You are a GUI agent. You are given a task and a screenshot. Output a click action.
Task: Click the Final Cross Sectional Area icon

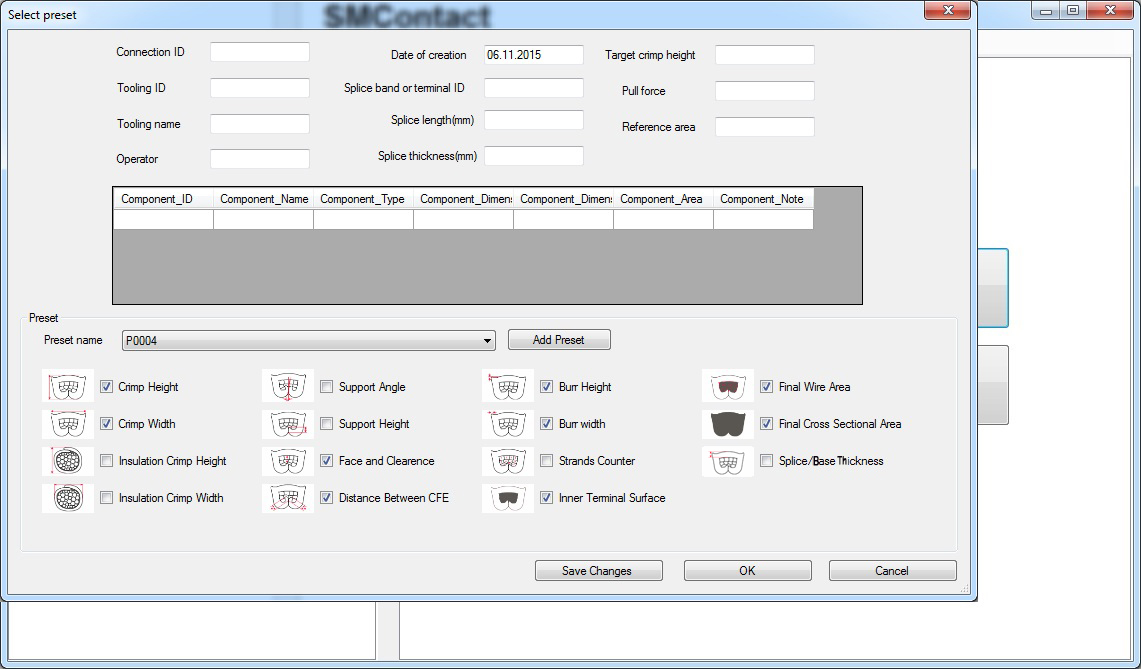pos(728,424)
